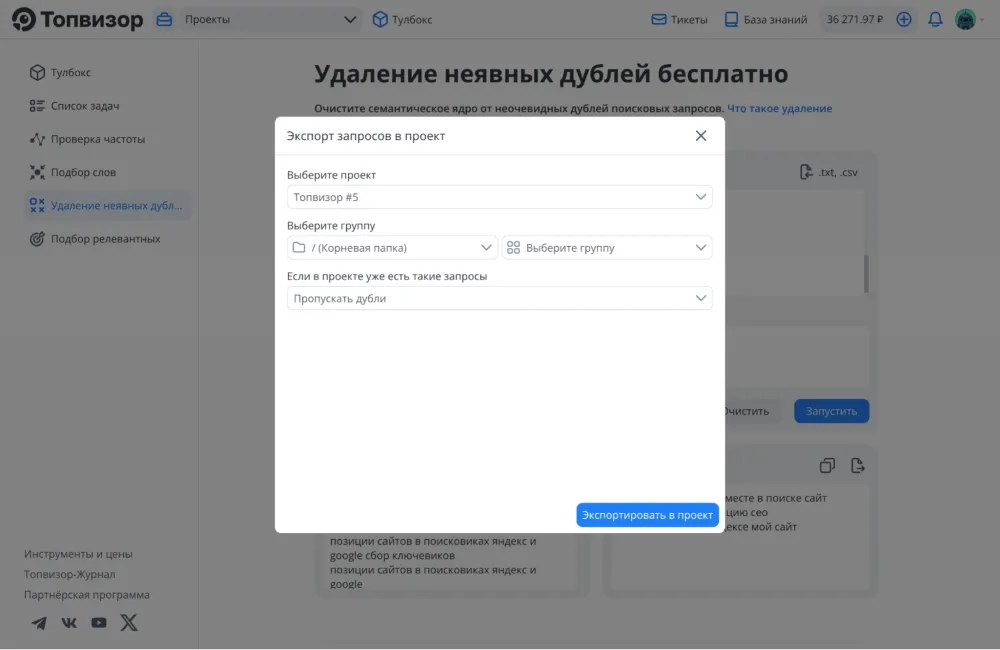Open Топвизор-Журнал link

70,574
